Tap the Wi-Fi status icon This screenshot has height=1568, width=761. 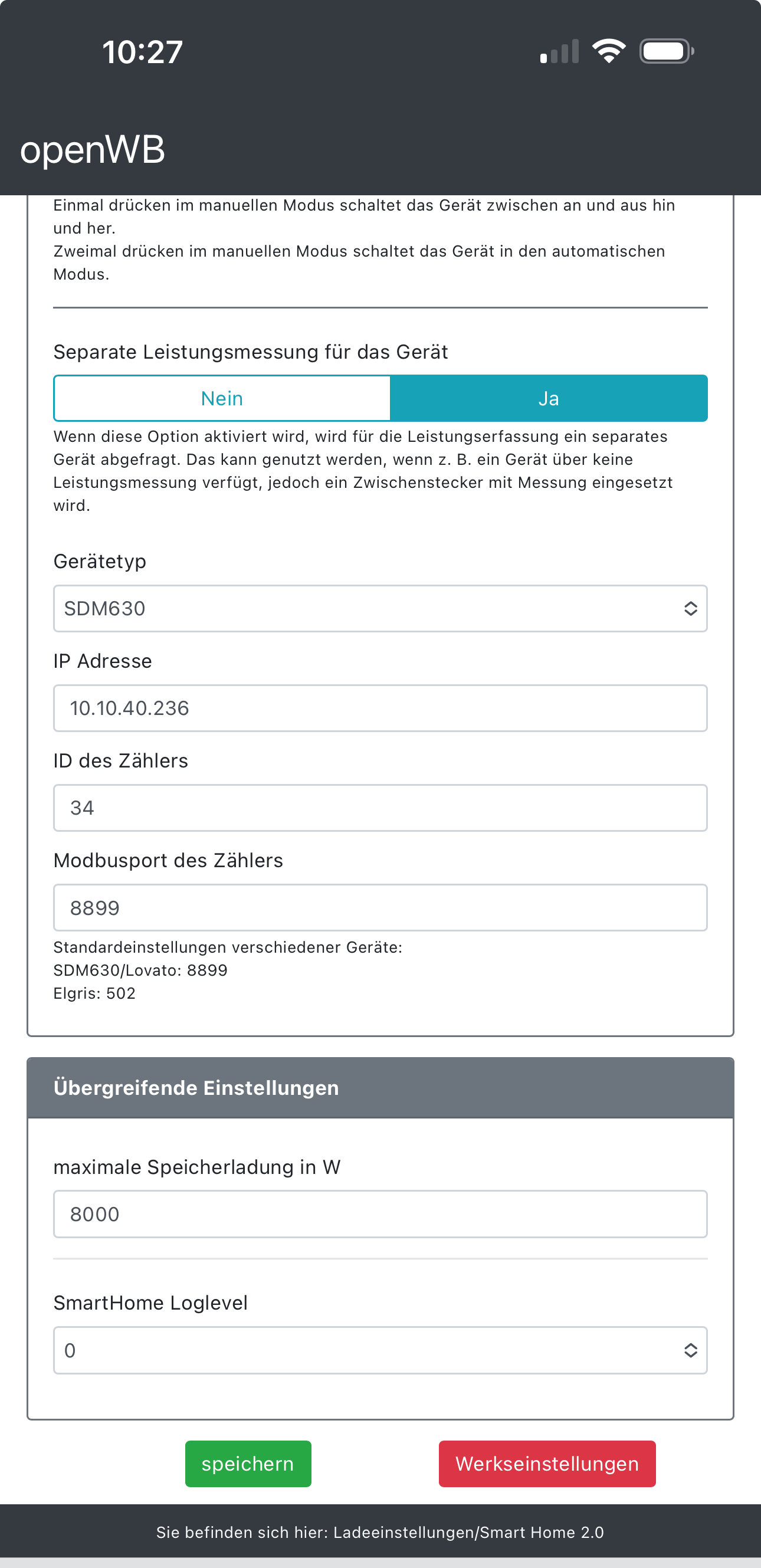click(609, 51)
